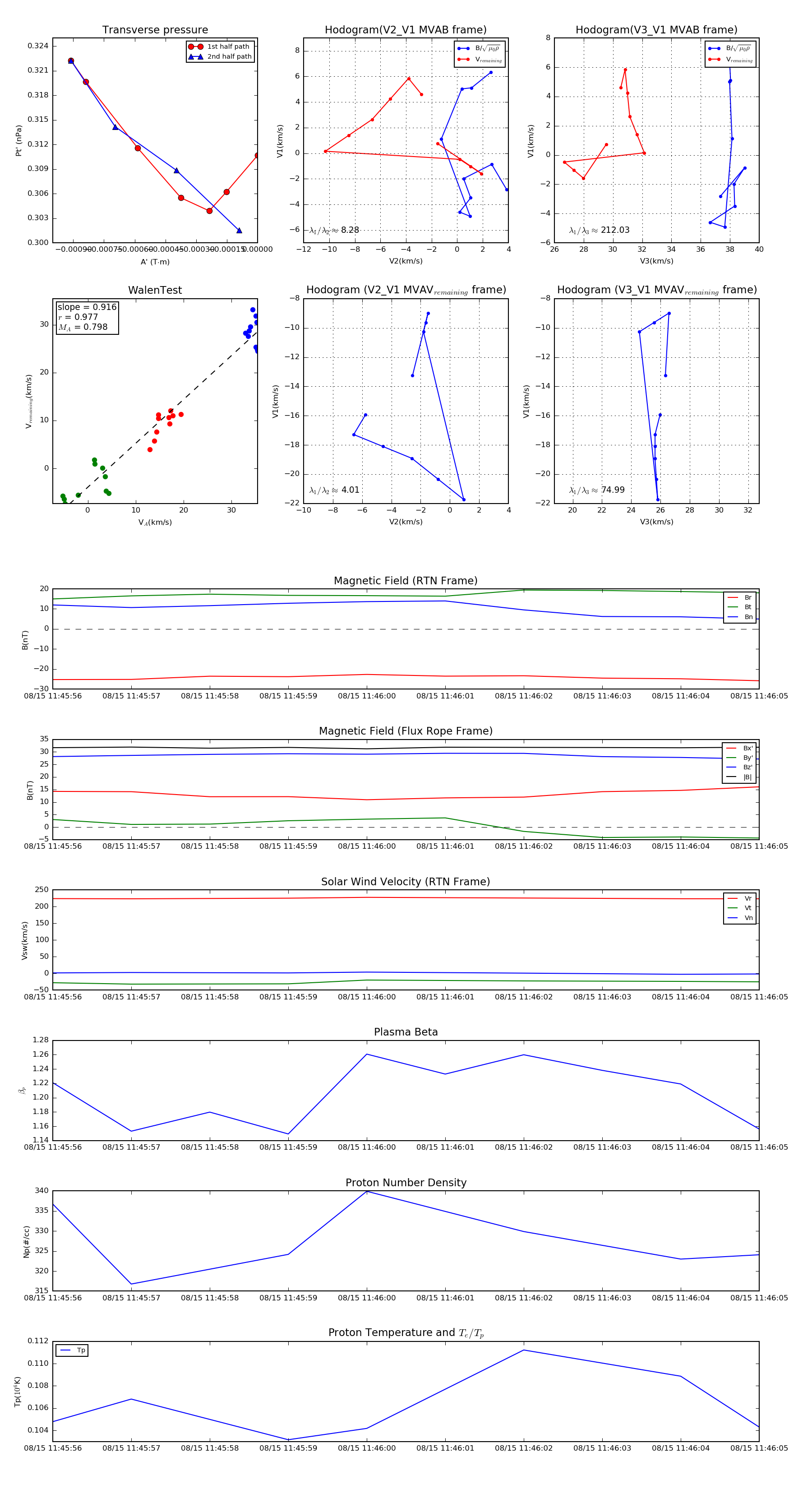This screenshot has width=812, height=1489.
Task: Click the '08/15 11:46:05' tick under Proton Temperature
Action: click(759, 1448)
